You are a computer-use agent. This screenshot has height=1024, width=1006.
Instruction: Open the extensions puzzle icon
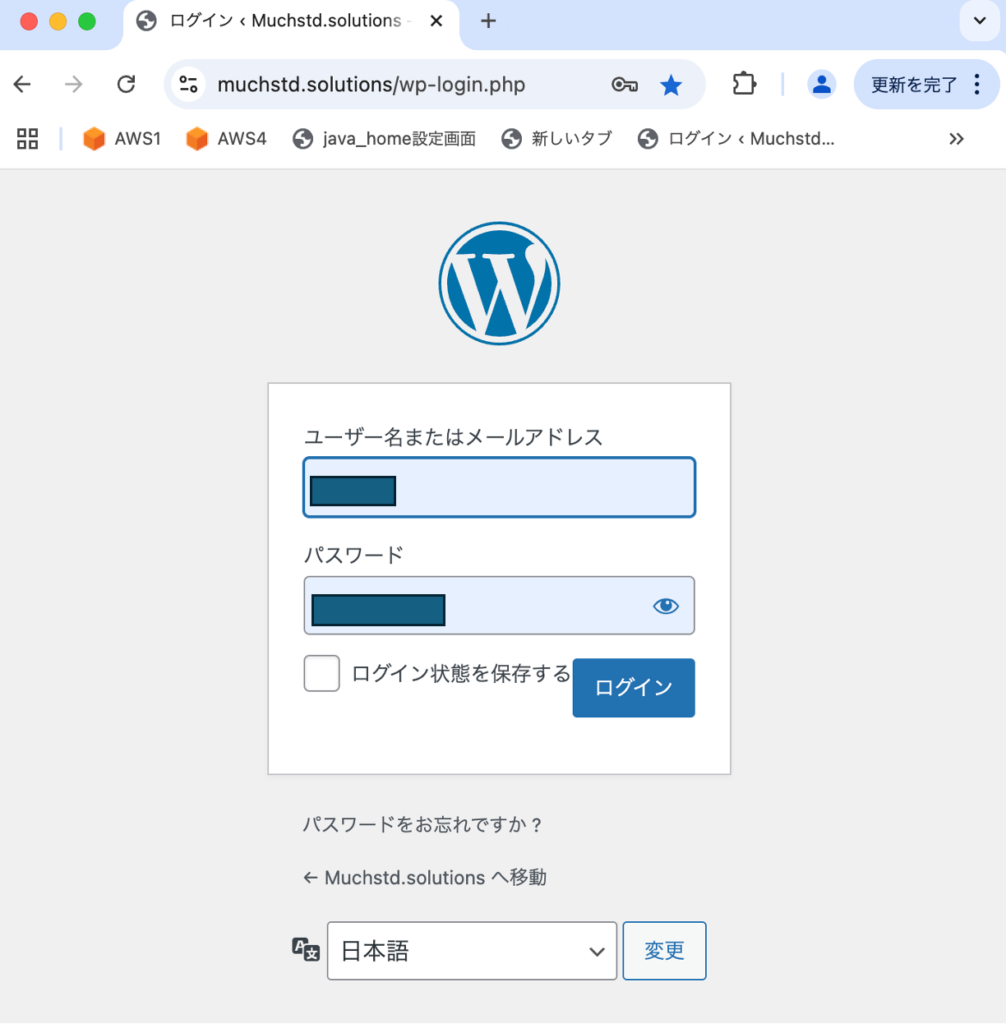click(743, 84)
